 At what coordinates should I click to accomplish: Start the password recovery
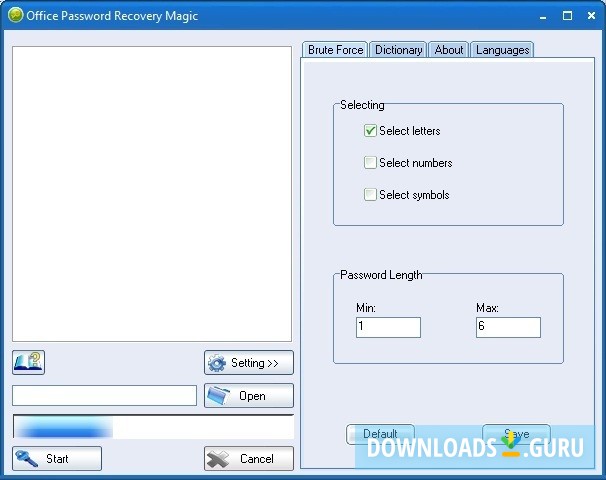(x=57, y=458)
